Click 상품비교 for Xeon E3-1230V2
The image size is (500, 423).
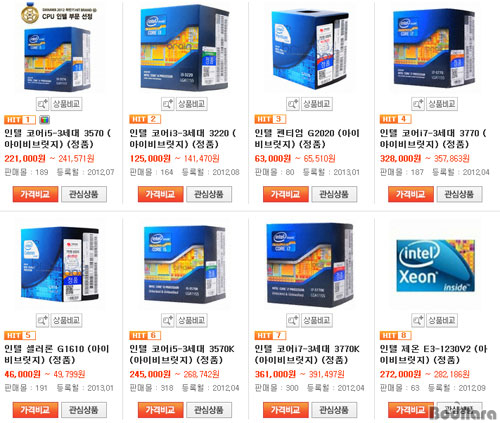(442, 320)
